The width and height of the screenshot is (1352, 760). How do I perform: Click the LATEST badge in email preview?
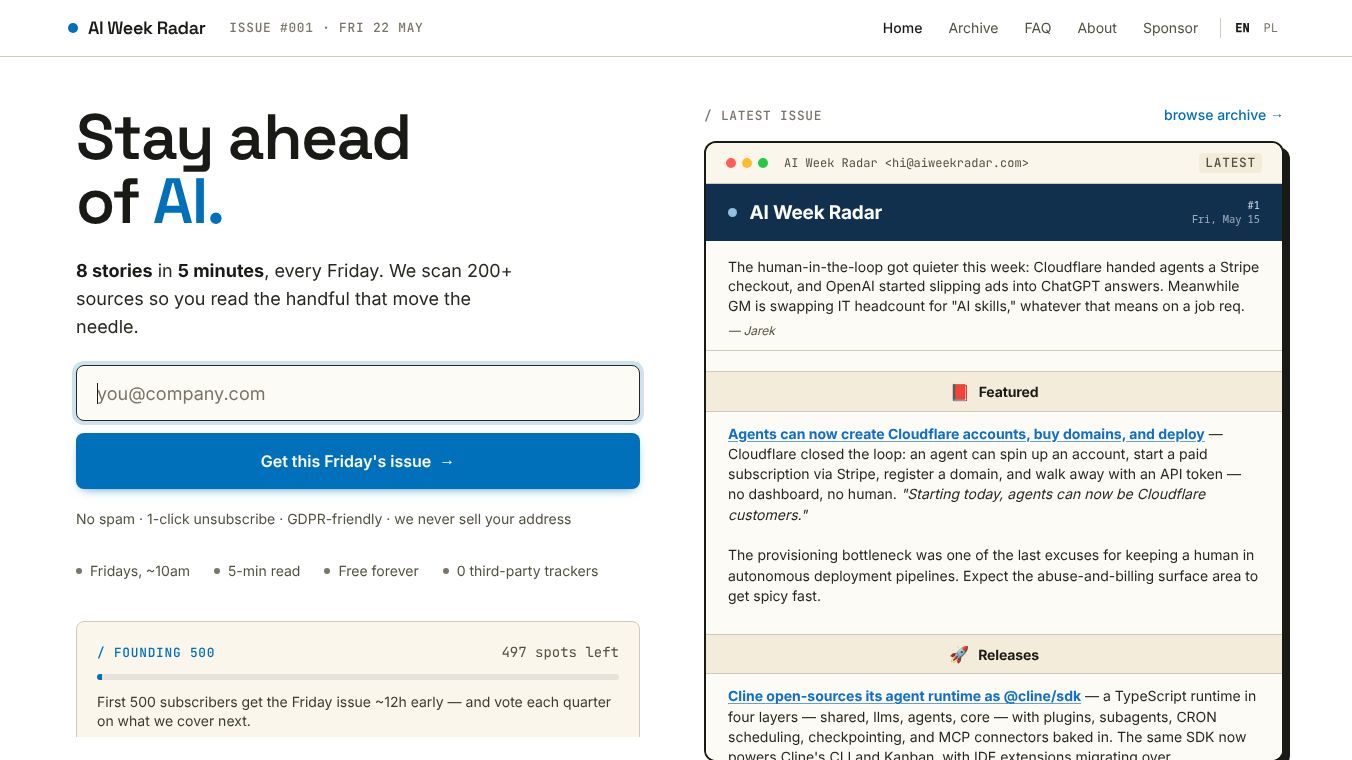tap(1230, 163)
